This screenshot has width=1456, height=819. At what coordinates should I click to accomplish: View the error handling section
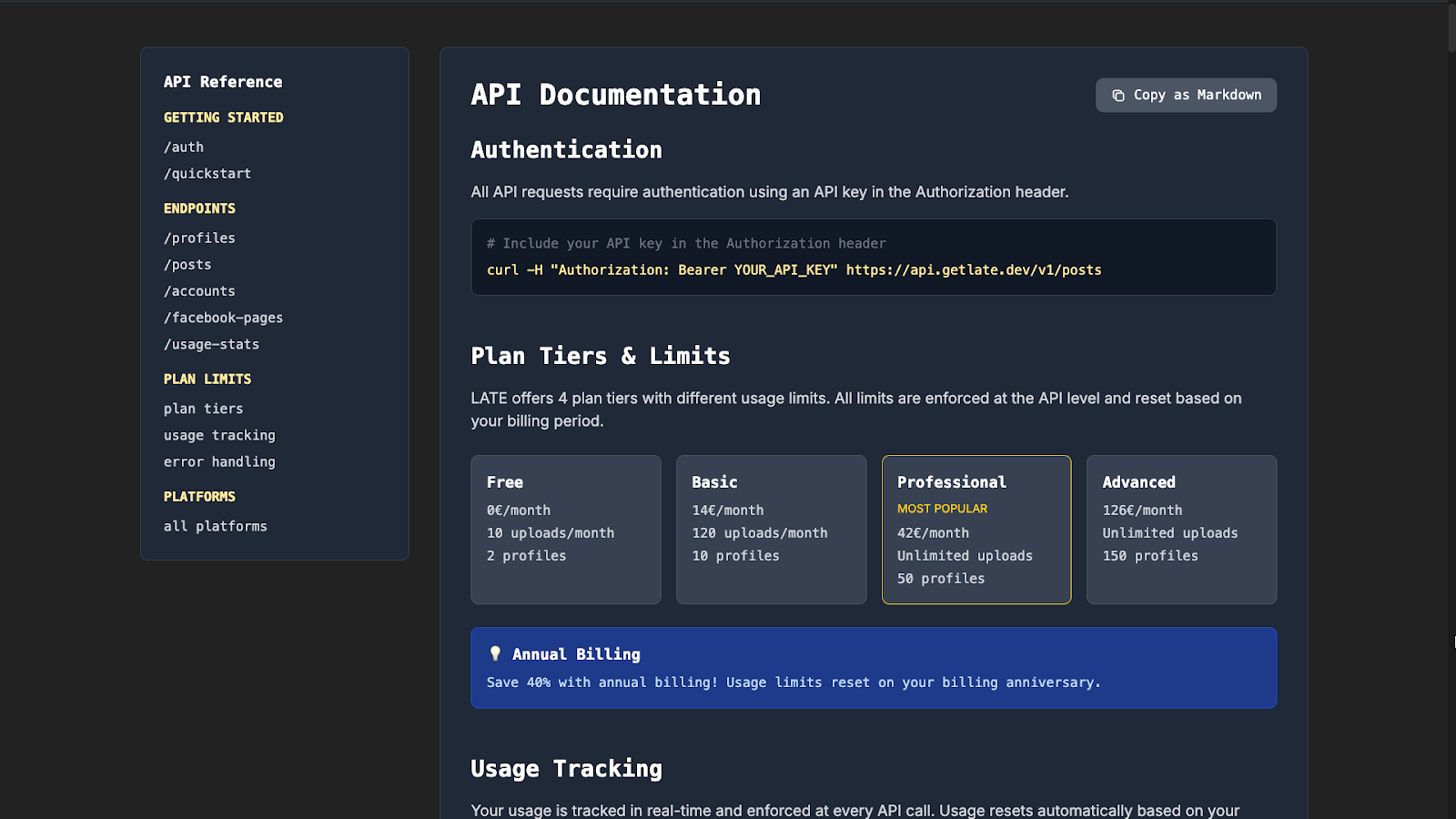click(219, 461)
